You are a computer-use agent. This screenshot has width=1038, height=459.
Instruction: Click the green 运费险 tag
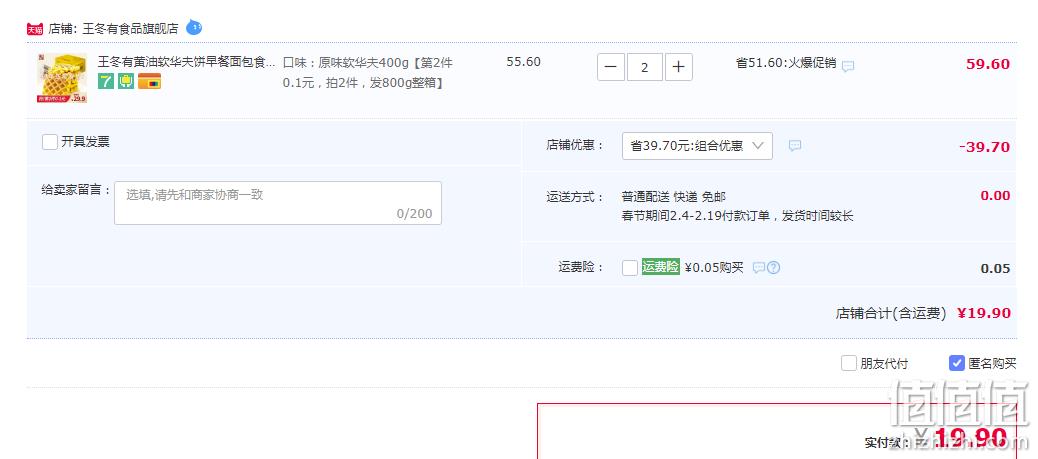(661, 267)
